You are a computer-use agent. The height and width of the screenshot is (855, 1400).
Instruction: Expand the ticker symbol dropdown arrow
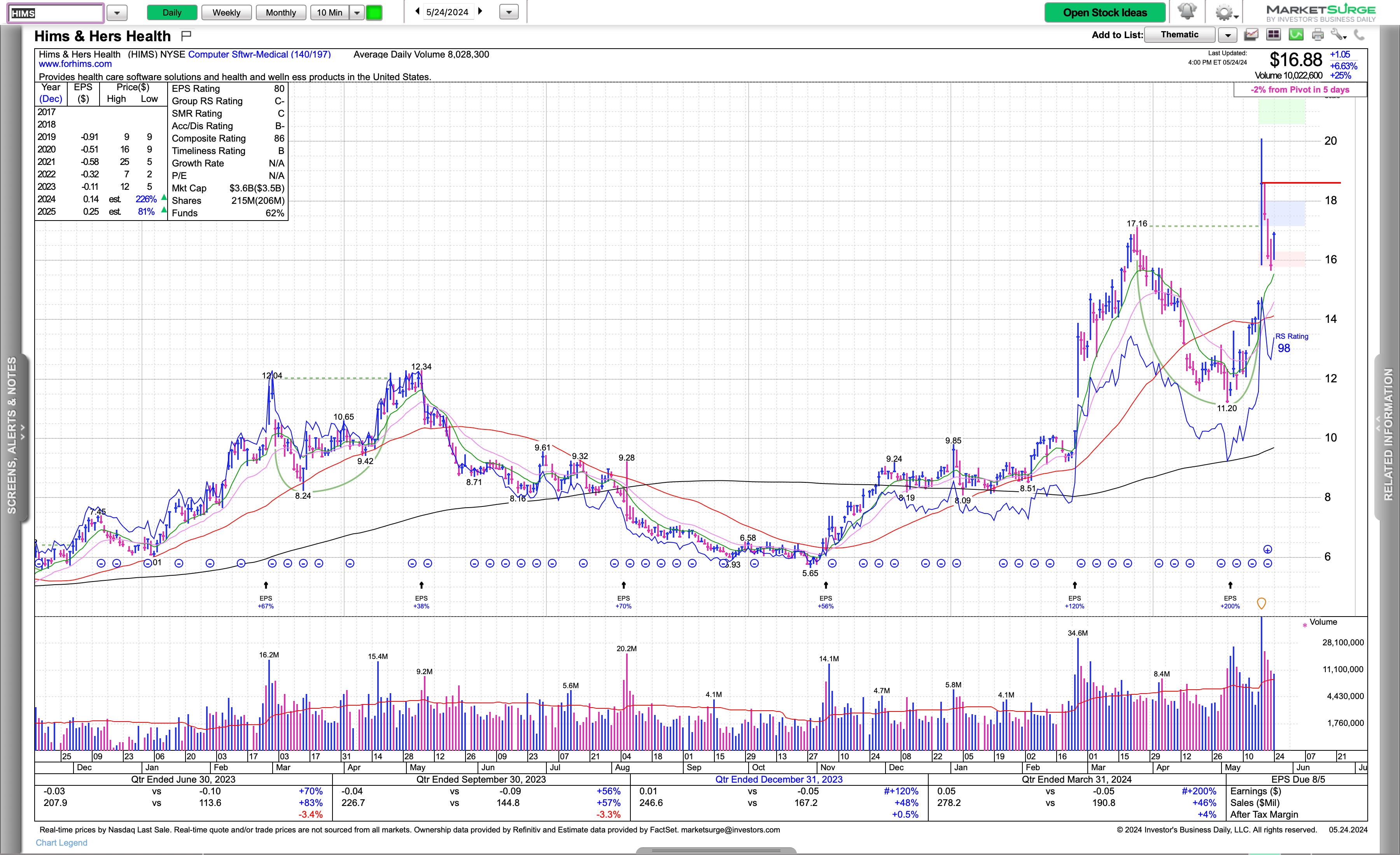pos(117,12)
